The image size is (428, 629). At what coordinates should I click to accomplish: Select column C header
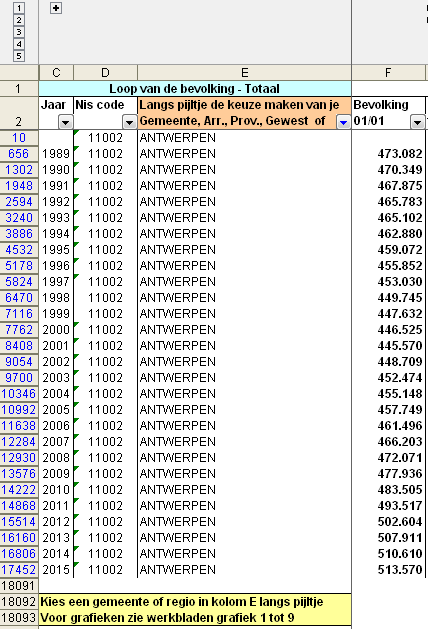[56, 73]
